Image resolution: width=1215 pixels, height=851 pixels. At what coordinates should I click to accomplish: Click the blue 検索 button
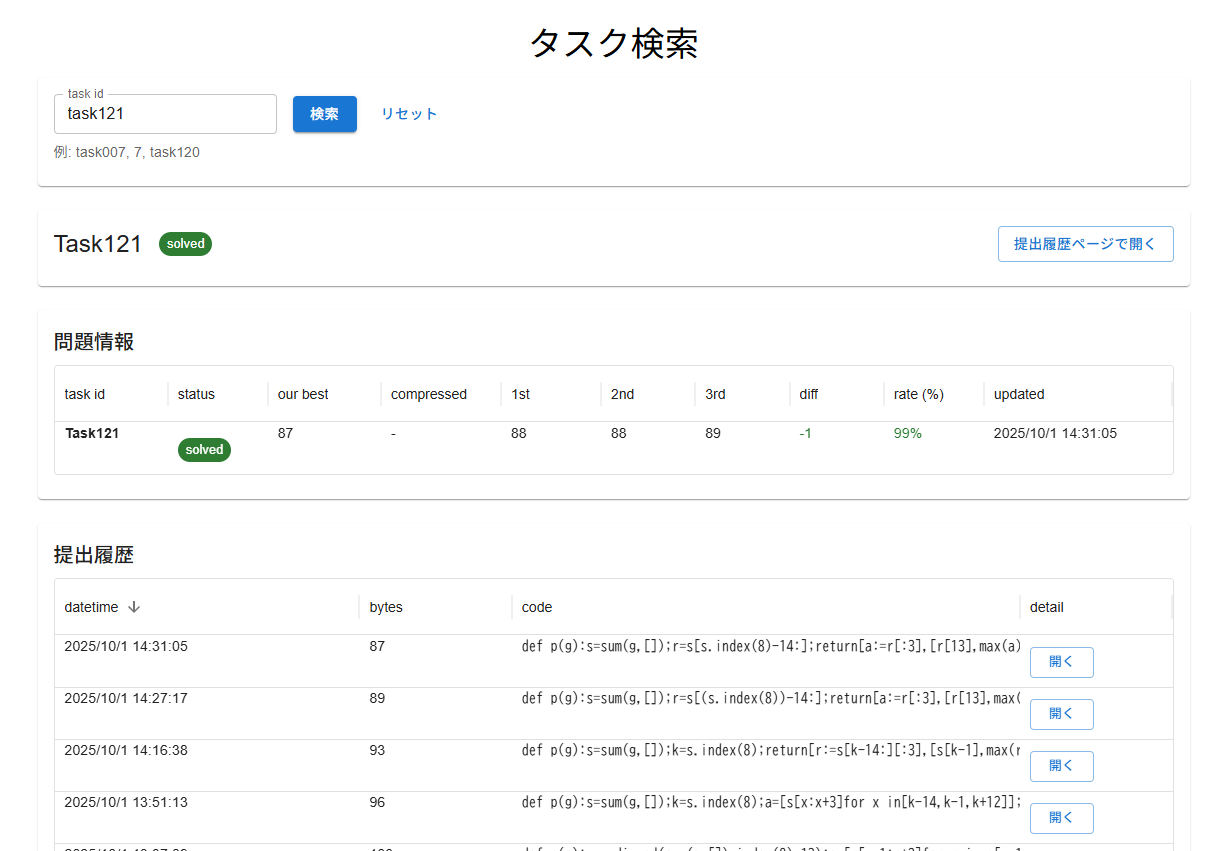coord(324,114)
